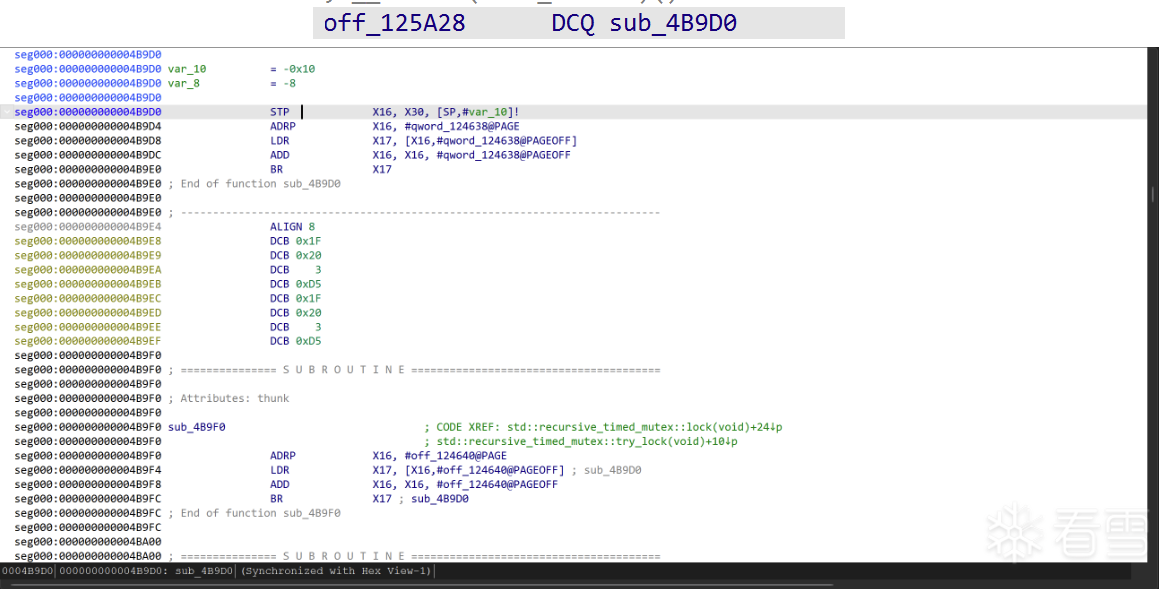The image size is (1172, 589).
Task: Click address seg000:000000000004B9DC
Action: coord(87,155)
